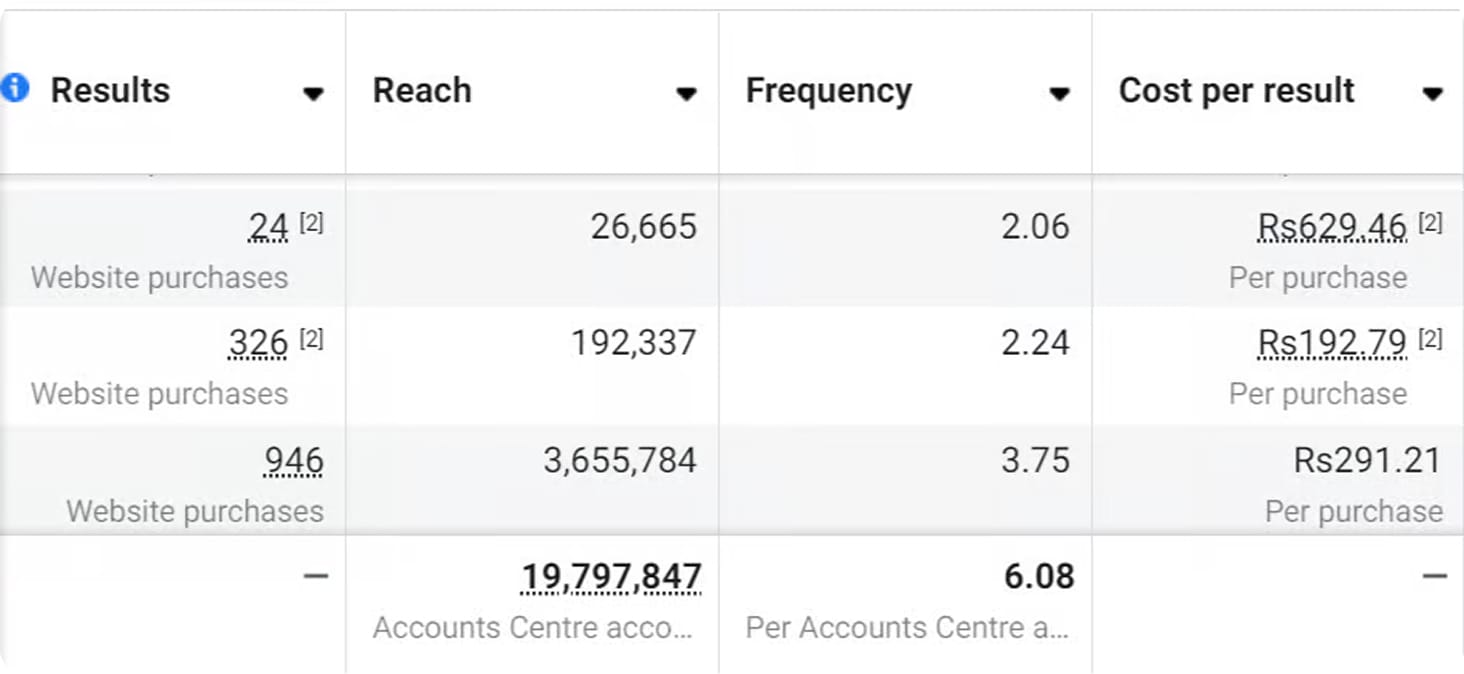Open the Frequency column dropdown arrow
The height and width of the screenshot is (674, 1464).
1059,94
